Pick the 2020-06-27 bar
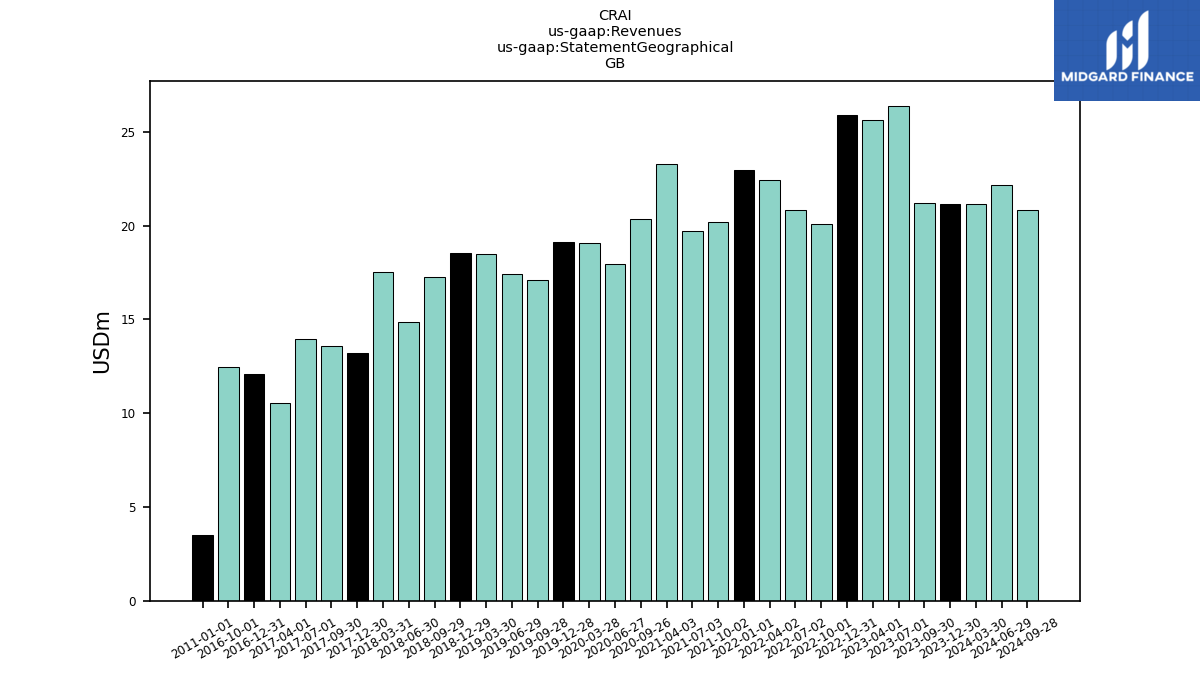The height and width of the screenshot is (675, 1200). coord(615,433)
